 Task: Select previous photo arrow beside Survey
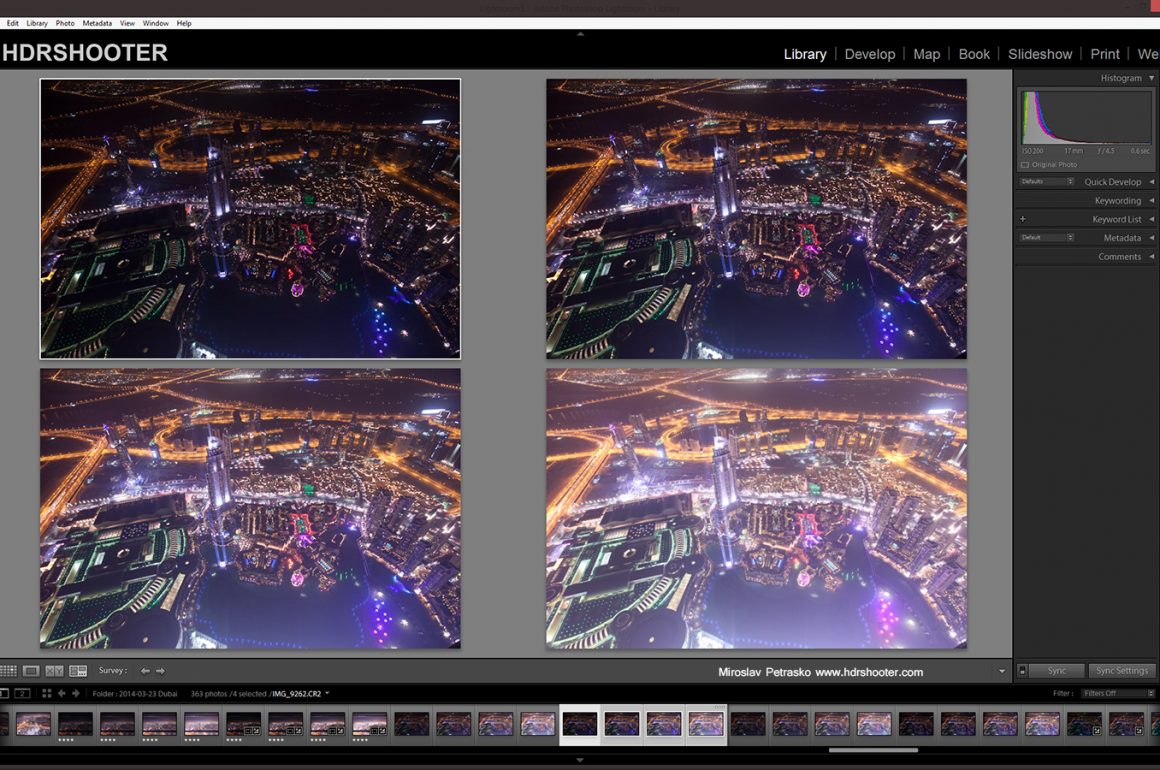click(x=145, y=671)
